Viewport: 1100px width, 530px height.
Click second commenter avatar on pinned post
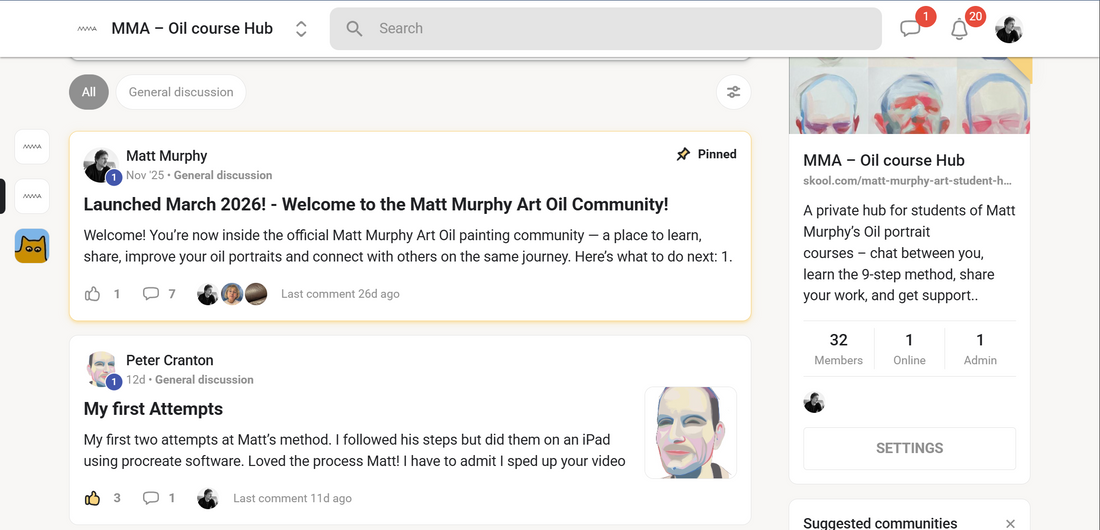click(232, 294)
